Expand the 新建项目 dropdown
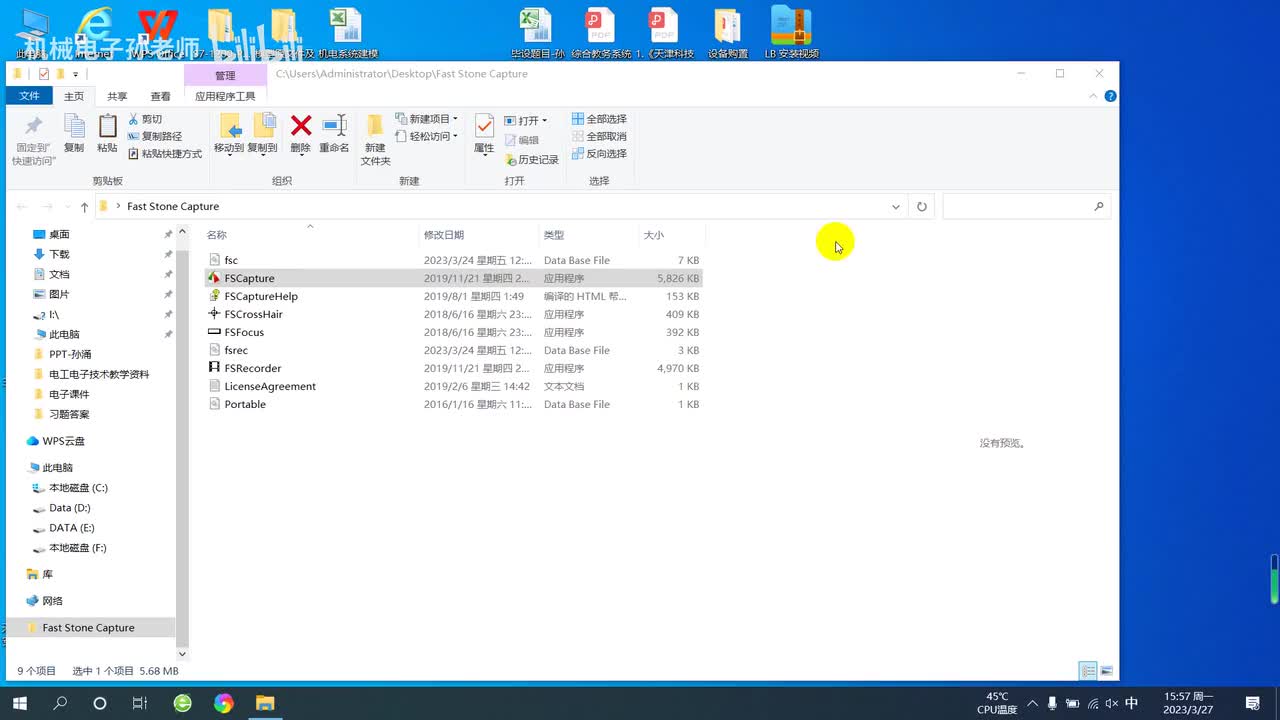 pos(427,119)
